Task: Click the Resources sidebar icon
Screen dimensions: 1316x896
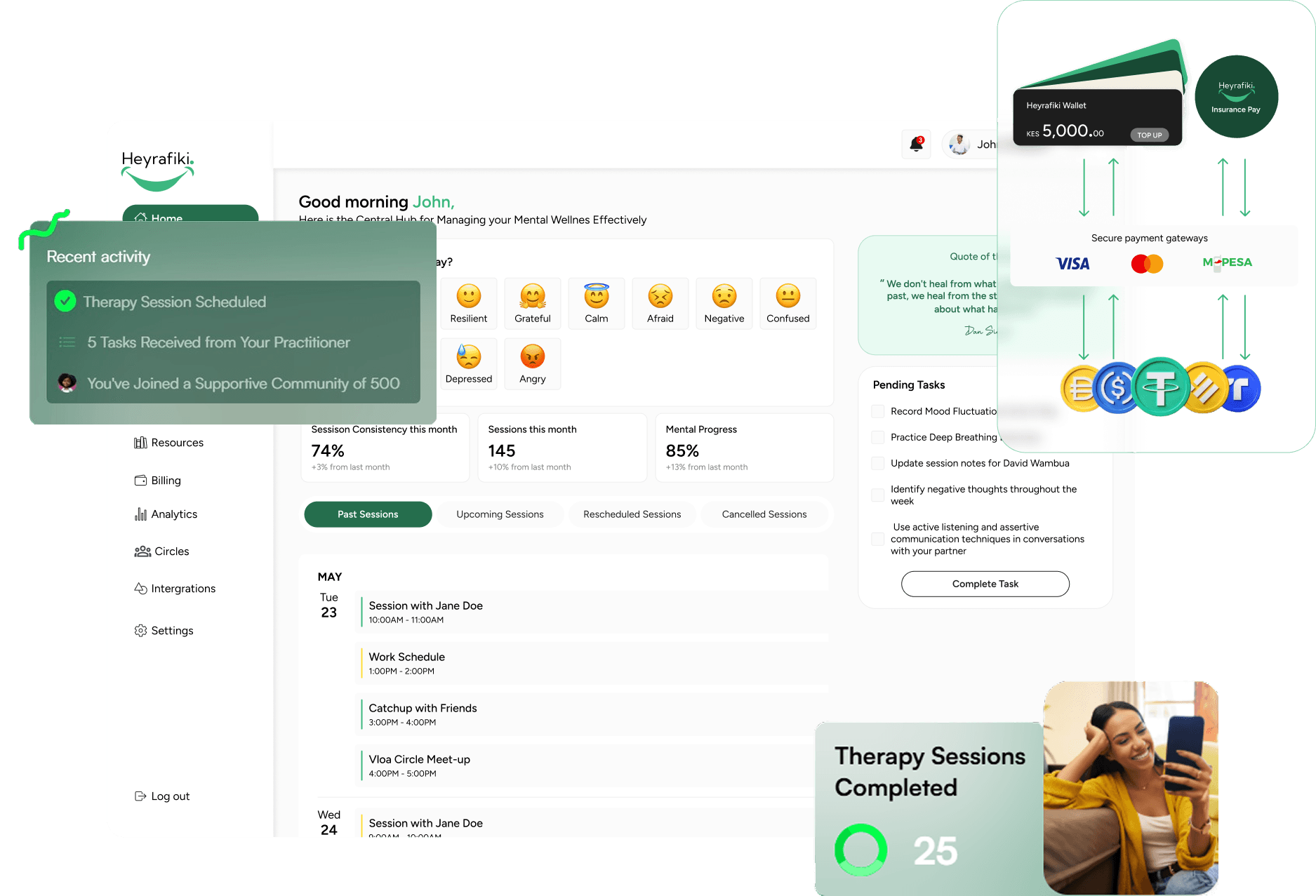Action: (x=140, y=443)
